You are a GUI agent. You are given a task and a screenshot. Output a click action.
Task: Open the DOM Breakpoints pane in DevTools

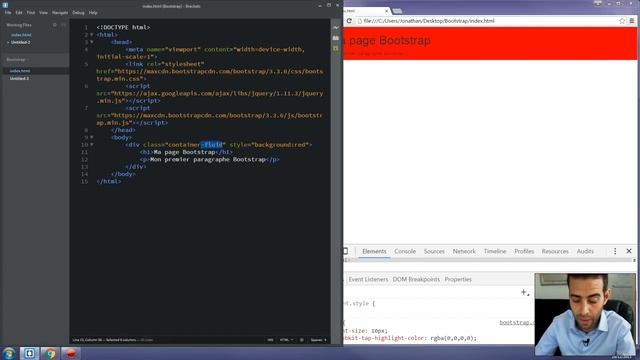coord(416,280)
